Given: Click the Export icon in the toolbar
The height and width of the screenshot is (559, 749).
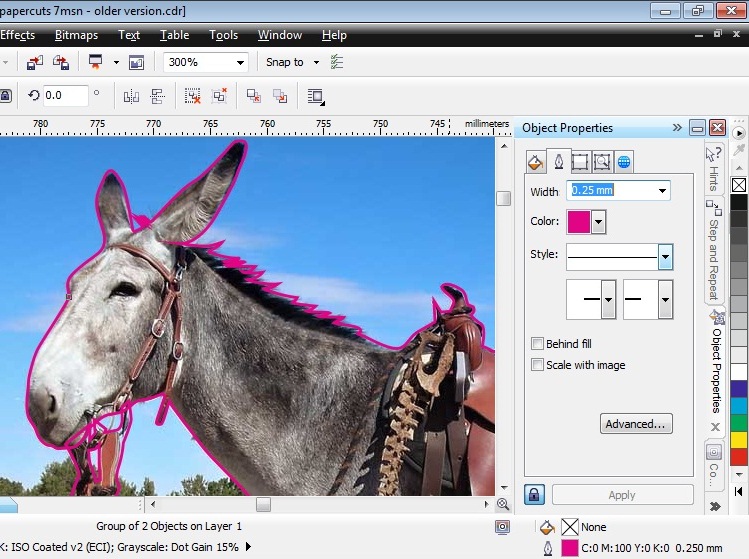Looking at the screenshot, I should tap(61, 62).
